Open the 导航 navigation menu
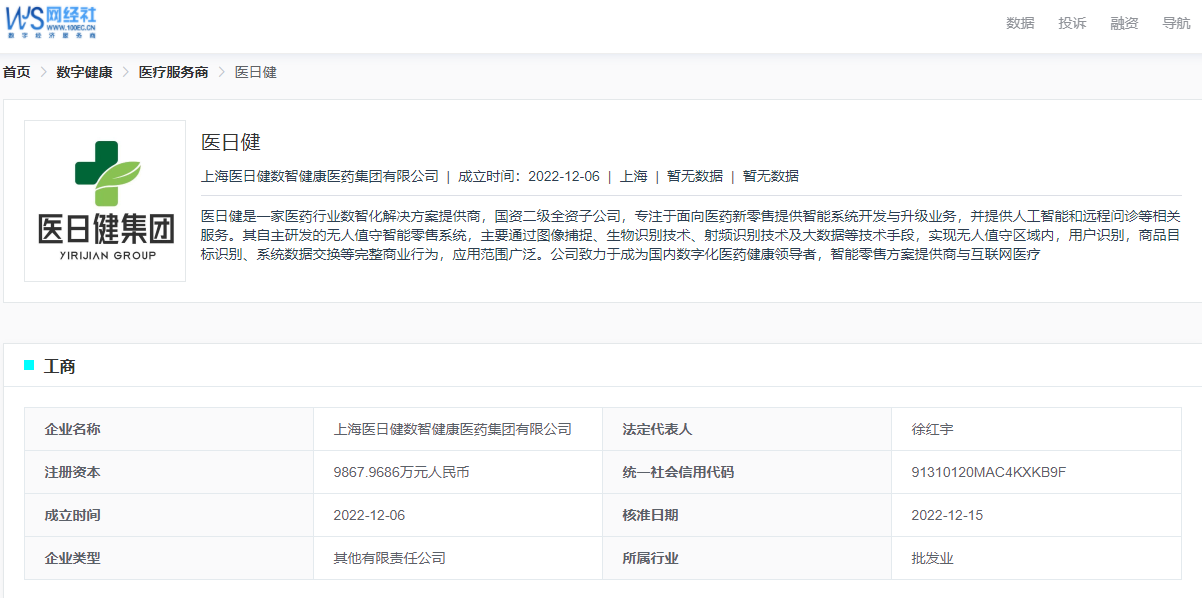Screen dimensions: 1202x598 click(1176, 23)
